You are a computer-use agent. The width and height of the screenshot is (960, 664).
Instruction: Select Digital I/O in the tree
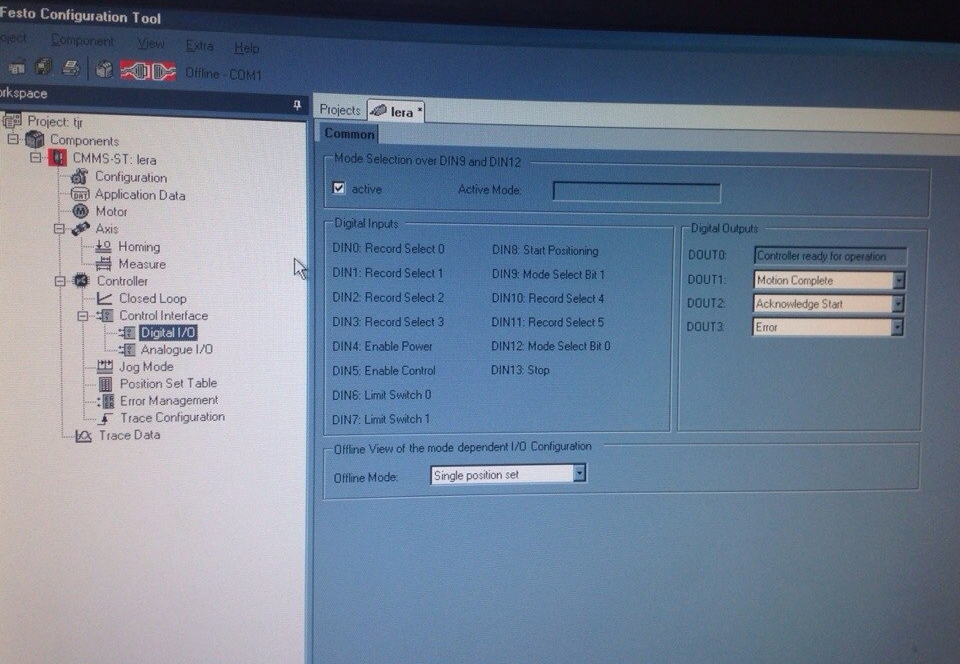click(168, 332)
